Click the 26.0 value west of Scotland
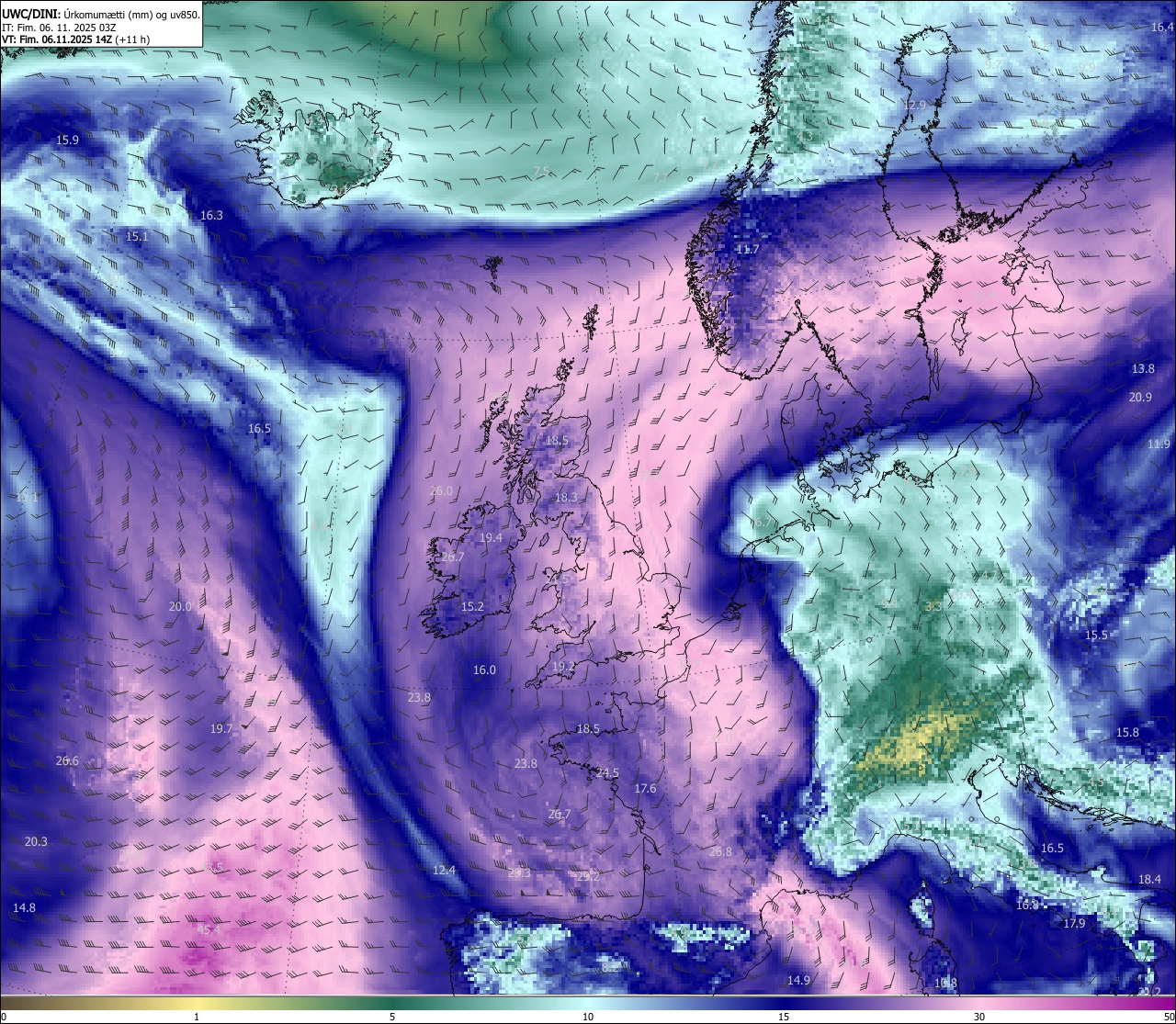The width and height of the screenshot is (1176, 1024). 441,491
